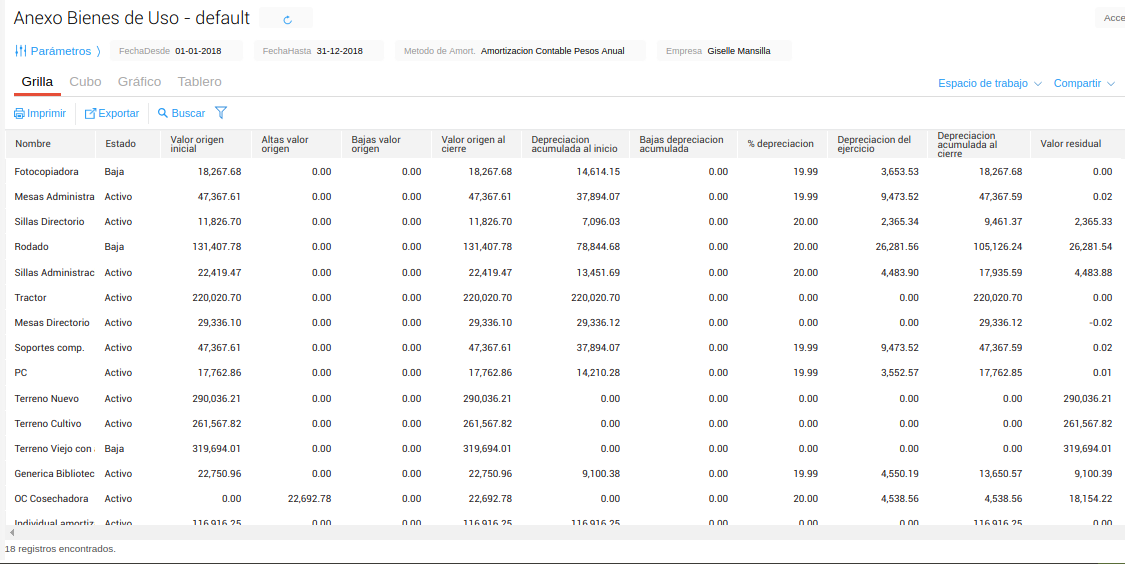1125x564 pixels.
Task: Click the Buscar magnifier icon
Action: 163,114
